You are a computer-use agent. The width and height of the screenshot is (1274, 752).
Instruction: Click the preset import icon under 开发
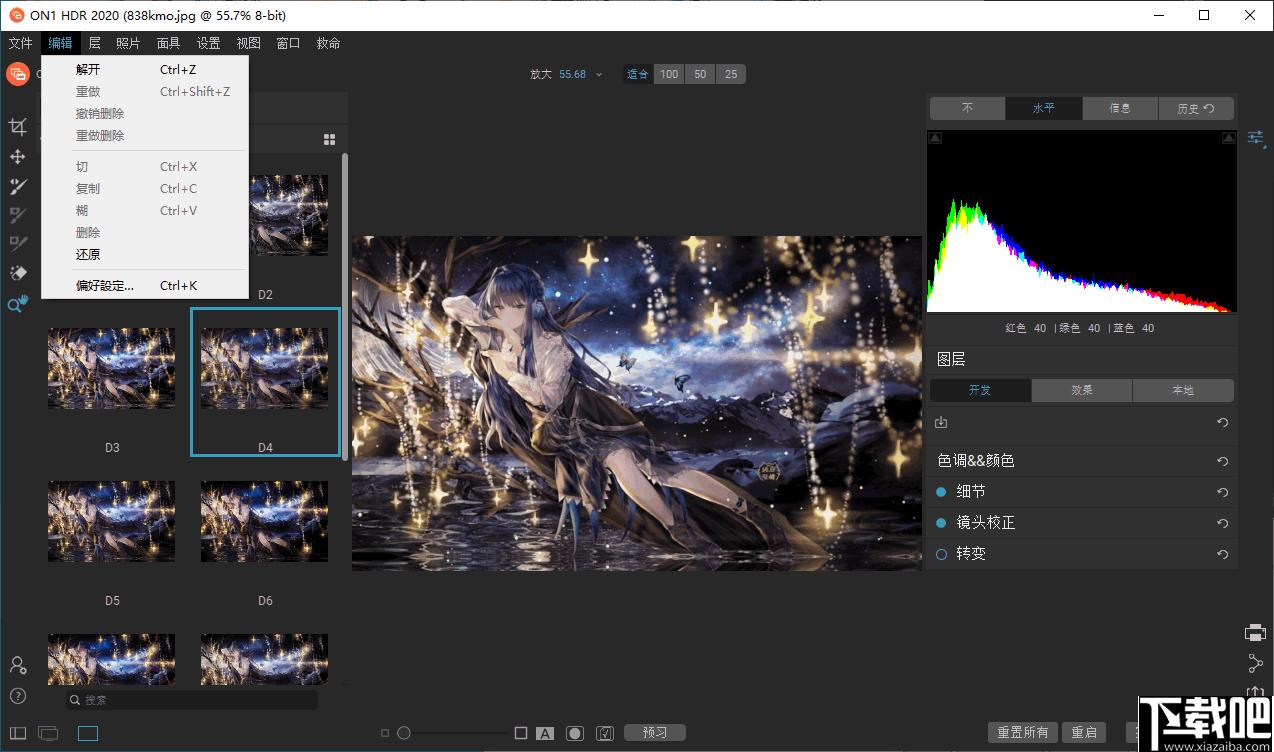941,423
